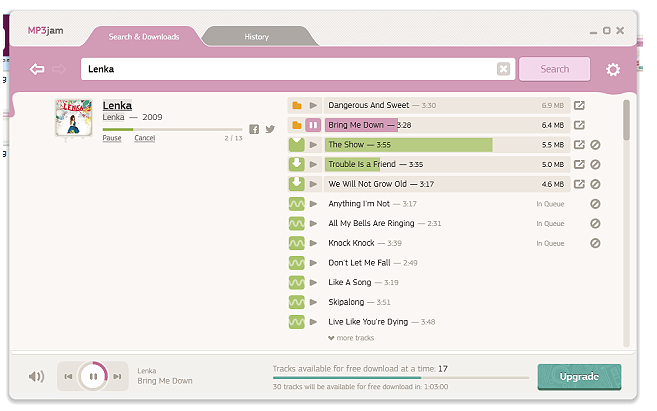
Task: Remove Anything I'm Not from queue
Action: [x=595, y=204]
